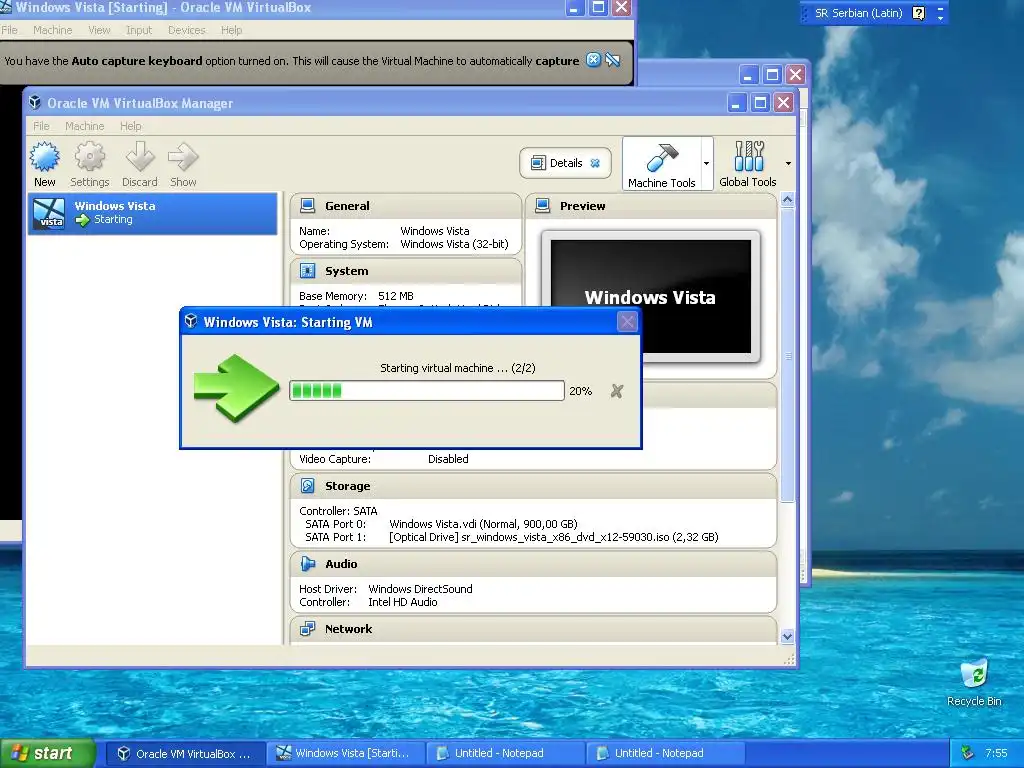This screenshot has width=1024, height=768.
Task: Click the Windows Vista preview thumbnail
Action: 650,296
